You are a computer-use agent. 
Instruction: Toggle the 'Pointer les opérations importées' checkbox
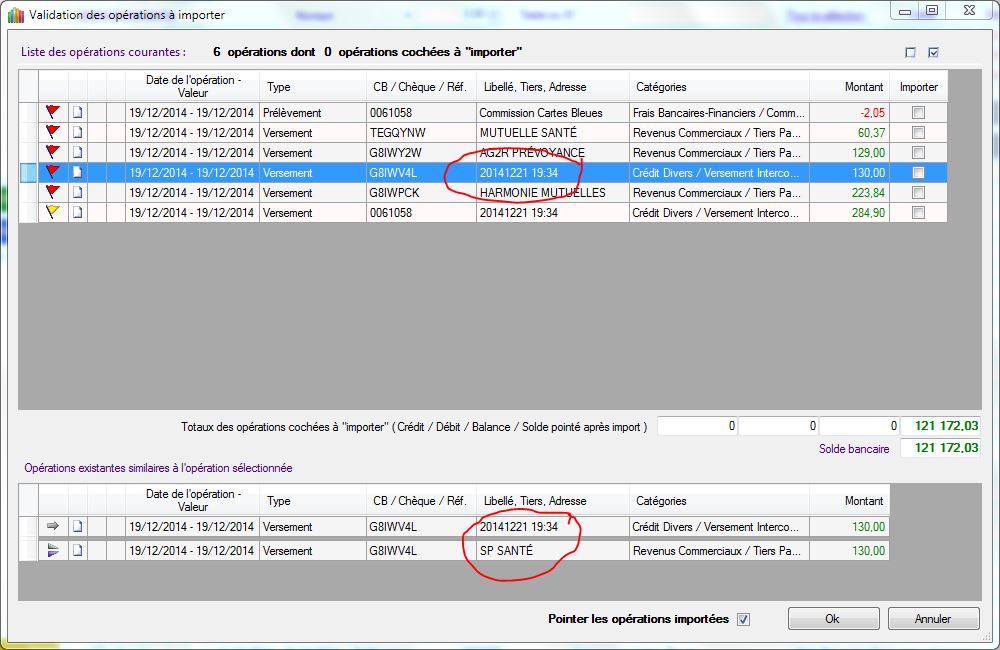point(743,619)
